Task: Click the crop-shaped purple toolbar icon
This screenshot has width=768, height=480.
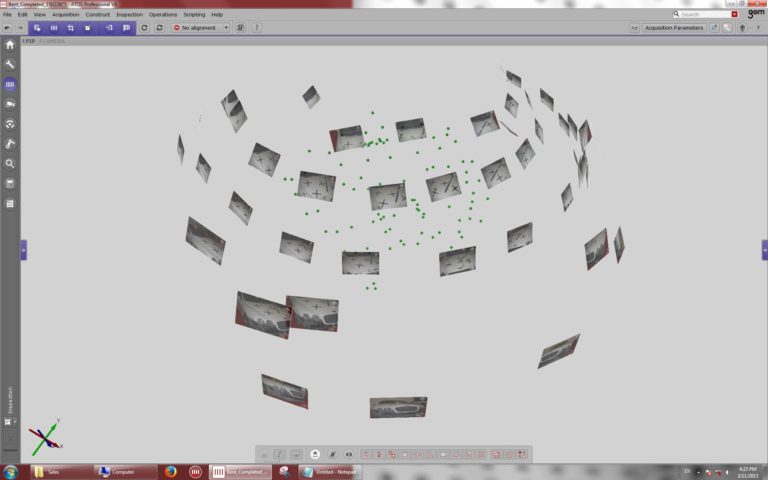Action: click(71, 28)
